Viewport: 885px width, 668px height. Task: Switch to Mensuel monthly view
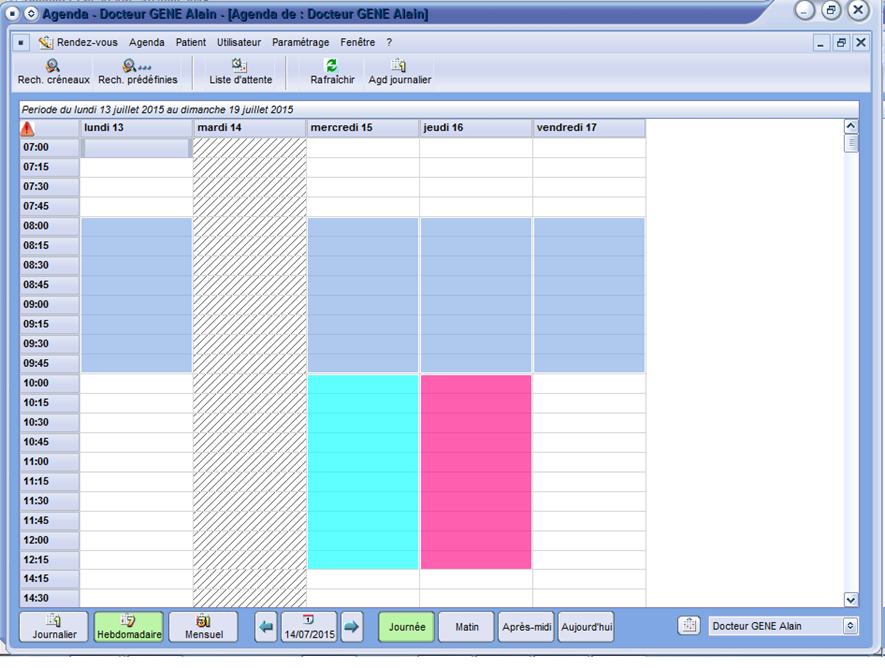(x=203, y=627)
